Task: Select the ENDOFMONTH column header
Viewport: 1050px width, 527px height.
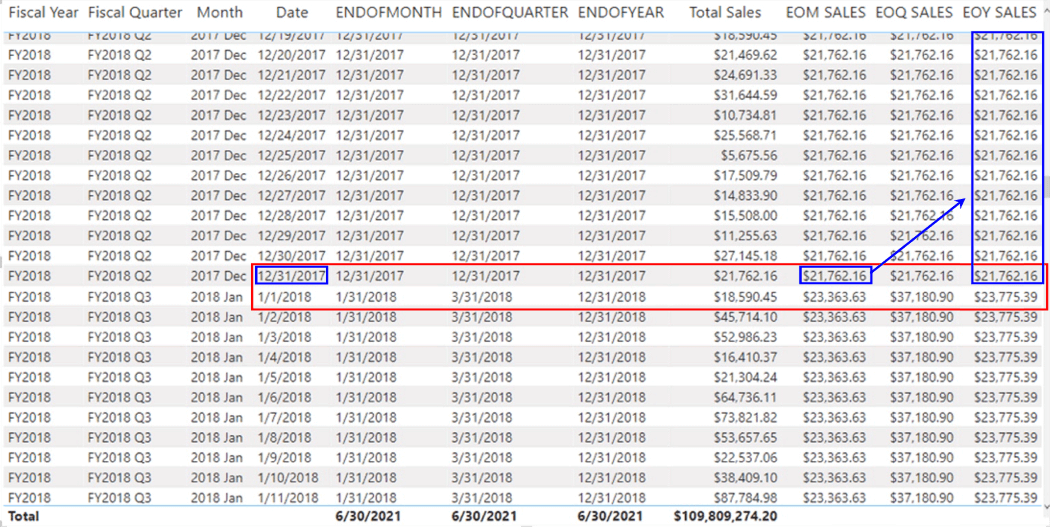Action: tap(388, 13)
